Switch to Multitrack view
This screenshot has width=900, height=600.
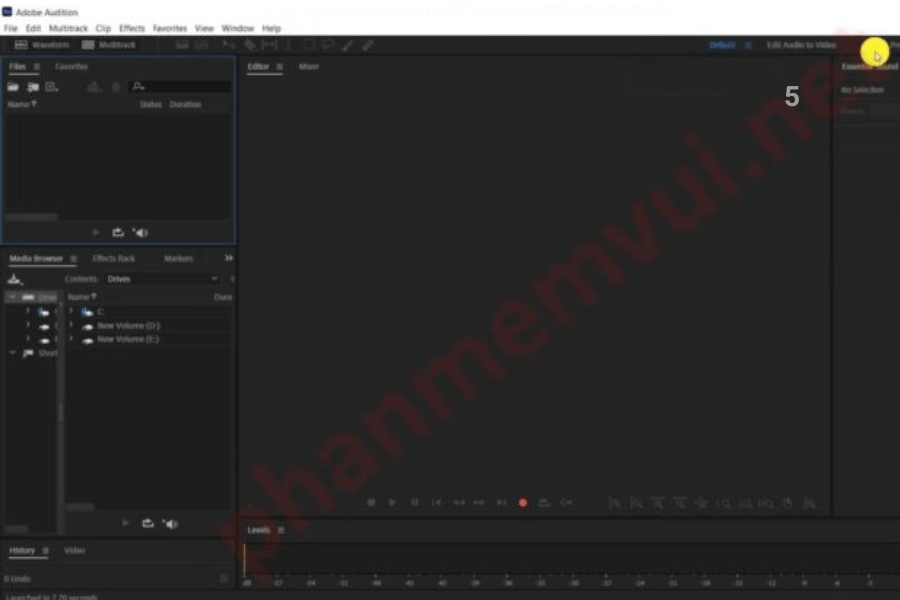108,45
